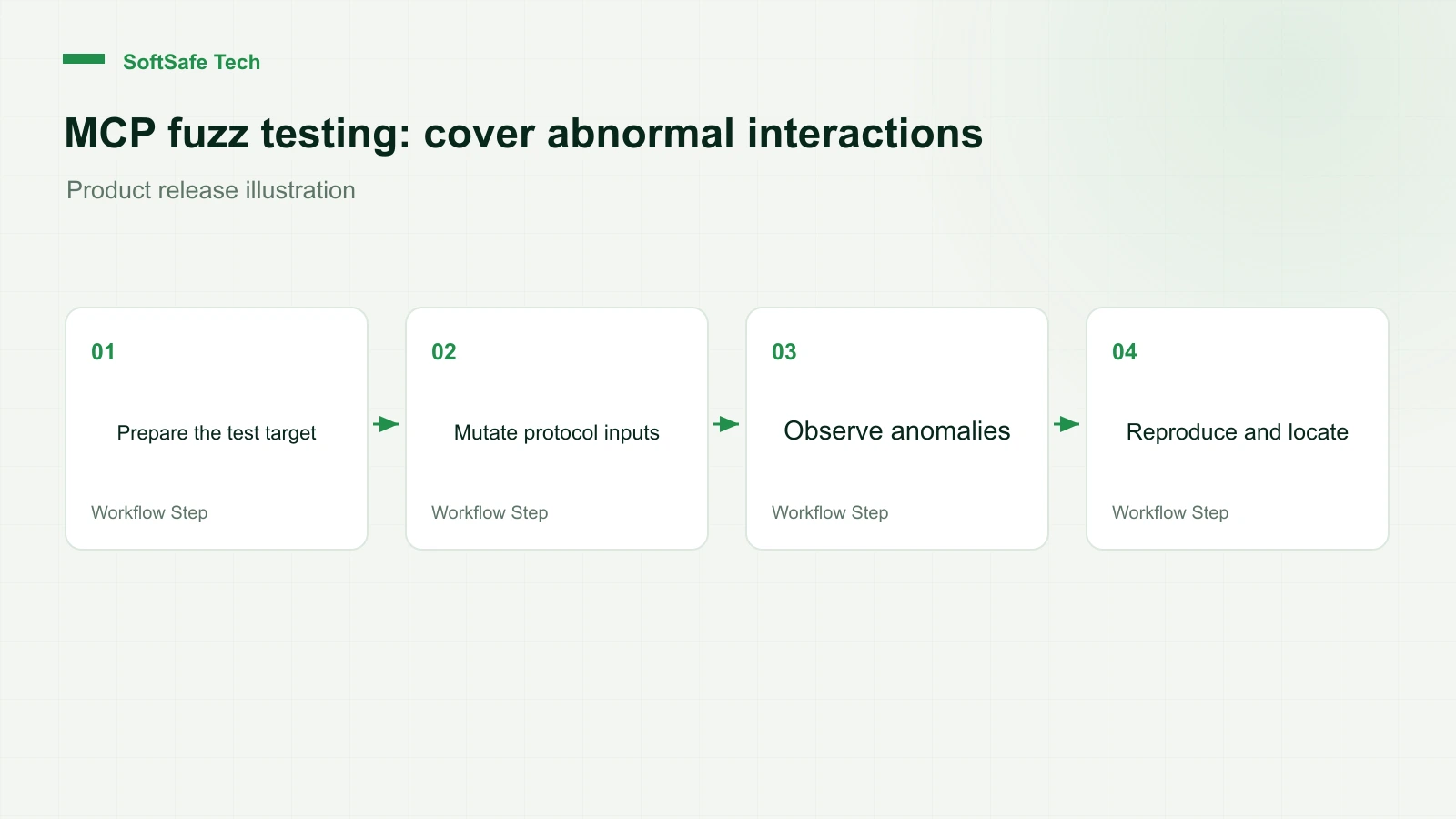Image resolution: width=1456 pixels, height=819 pixels.
Task: Click the SoftSafe Tech brand label
Action: pyautogui.click(x=192, y=62)
